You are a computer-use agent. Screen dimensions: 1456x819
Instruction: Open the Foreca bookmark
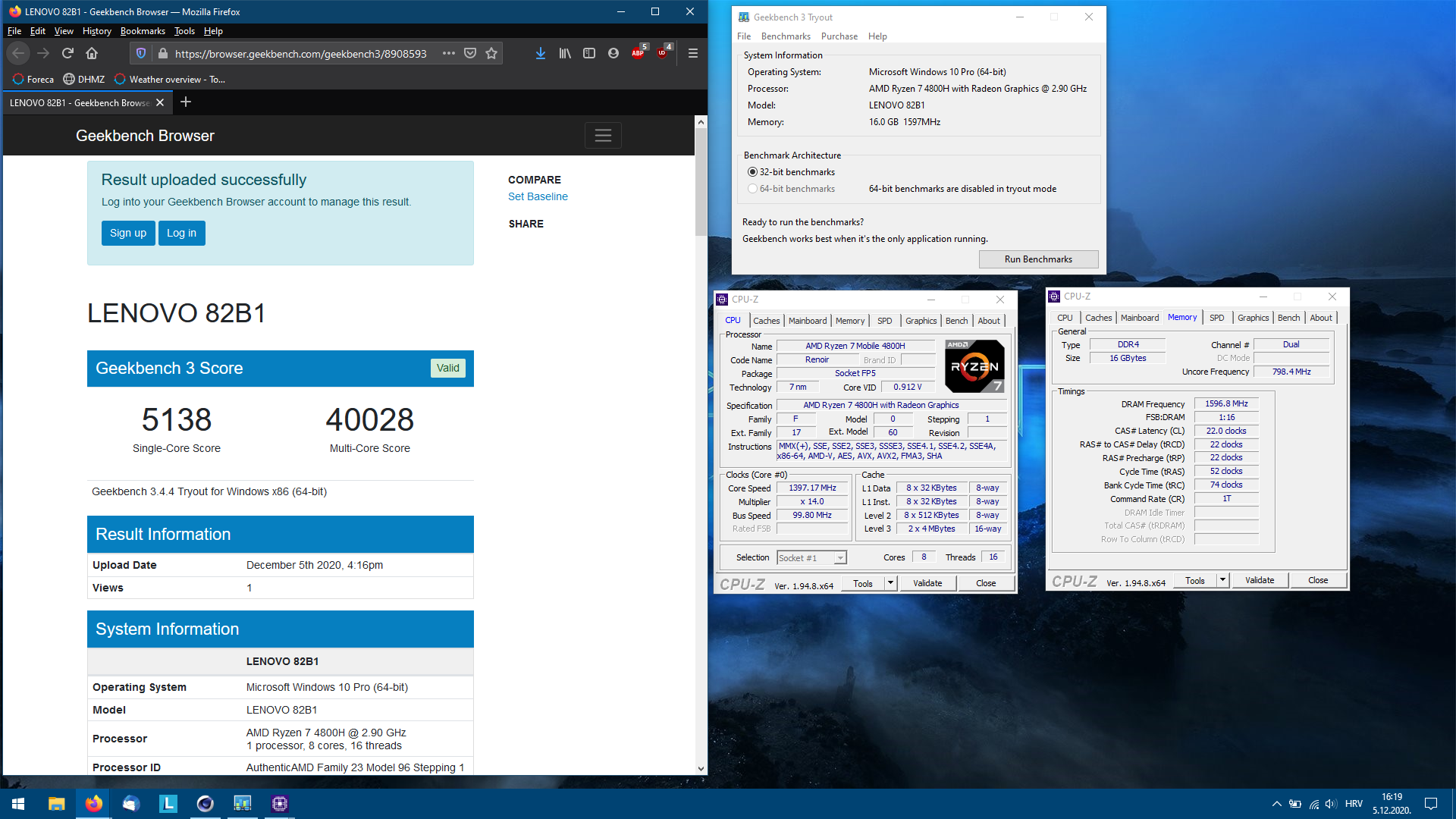[33, 79]
